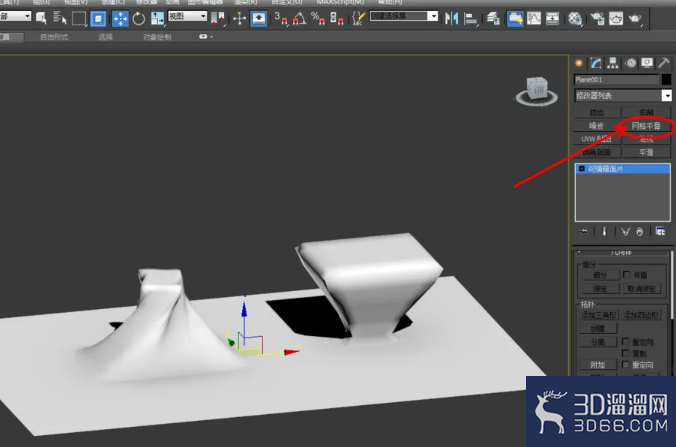The image size is (676, 447).
Task: Open the Select by Name list tool
Action: click(60, 19)
